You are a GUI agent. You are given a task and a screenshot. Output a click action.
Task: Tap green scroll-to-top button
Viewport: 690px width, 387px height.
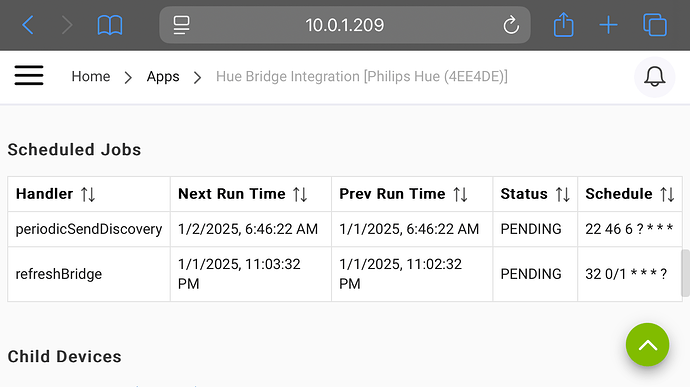tap(647, 345)
